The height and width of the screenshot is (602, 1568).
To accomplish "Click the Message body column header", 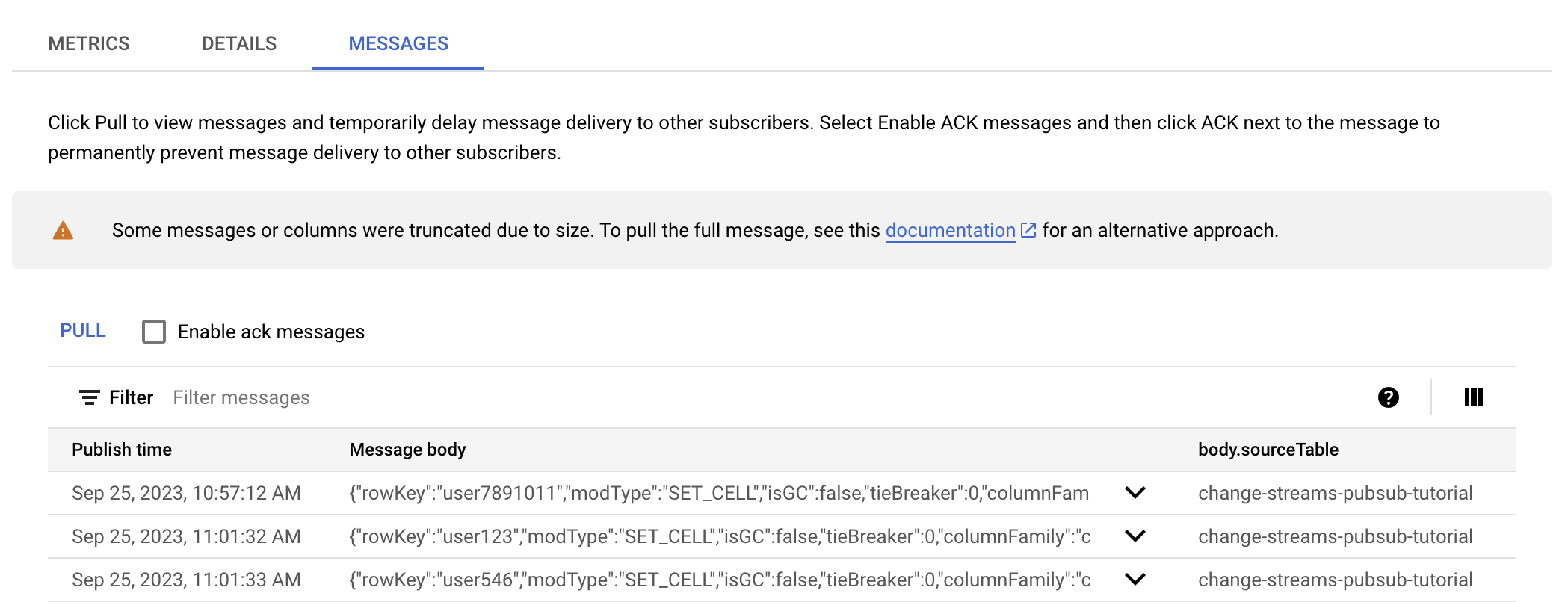I will (407, 450).
